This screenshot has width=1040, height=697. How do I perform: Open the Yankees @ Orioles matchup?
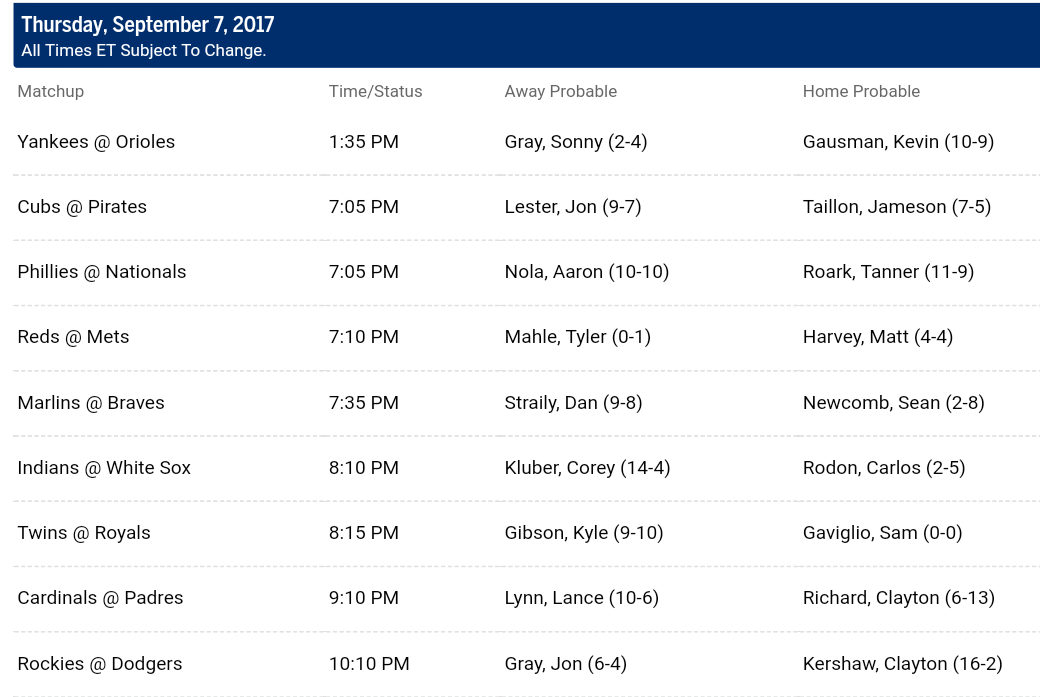coord(96,142)
